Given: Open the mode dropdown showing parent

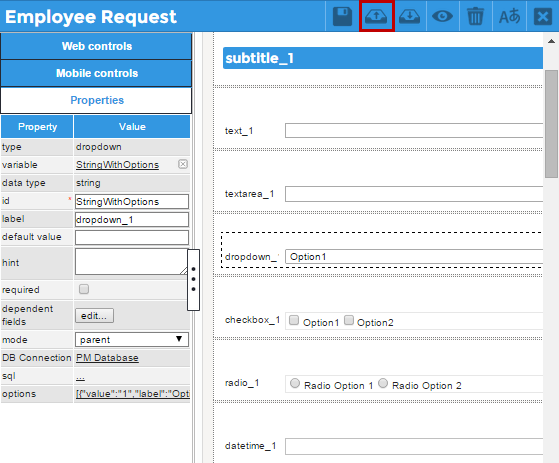Looking at the screenshot, I should pyautogui.click(x=132, y=339).
